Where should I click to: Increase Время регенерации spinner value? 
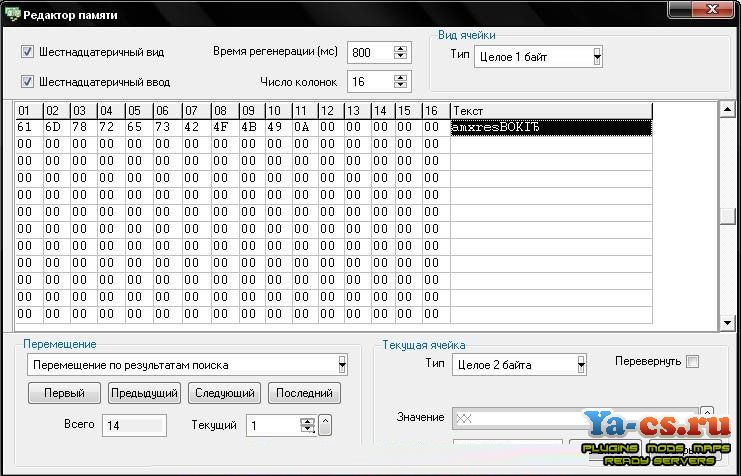(x=400, y=48)
